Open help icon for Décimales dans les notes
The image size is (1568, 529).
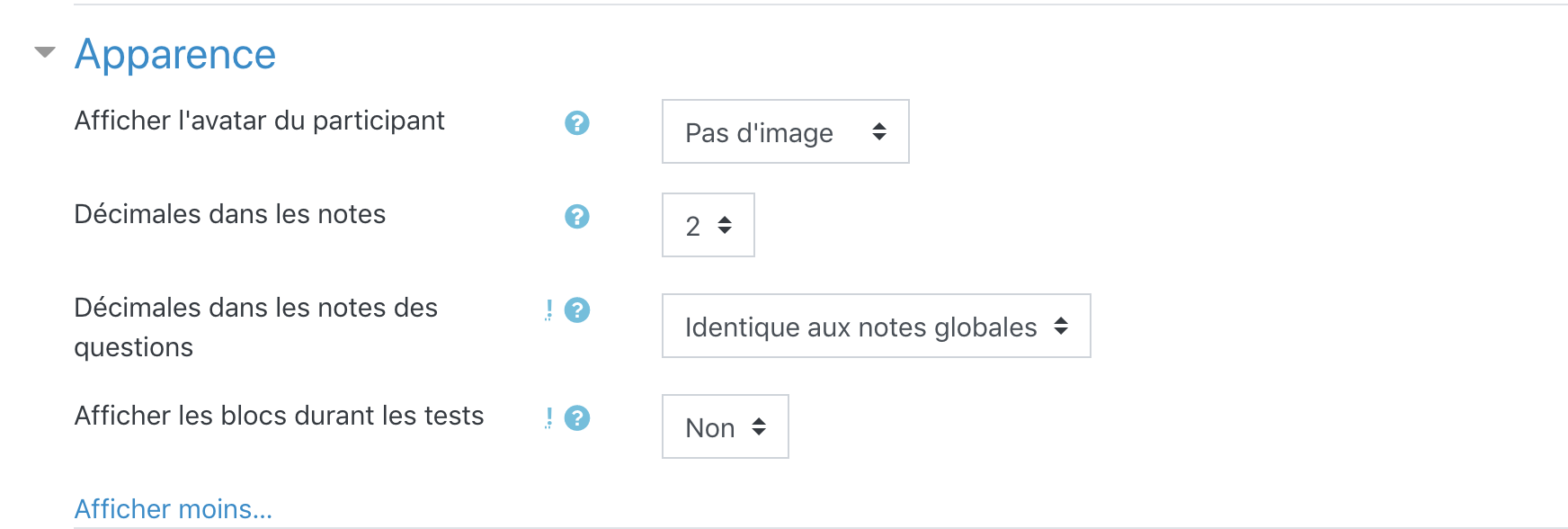pos(577,217)
